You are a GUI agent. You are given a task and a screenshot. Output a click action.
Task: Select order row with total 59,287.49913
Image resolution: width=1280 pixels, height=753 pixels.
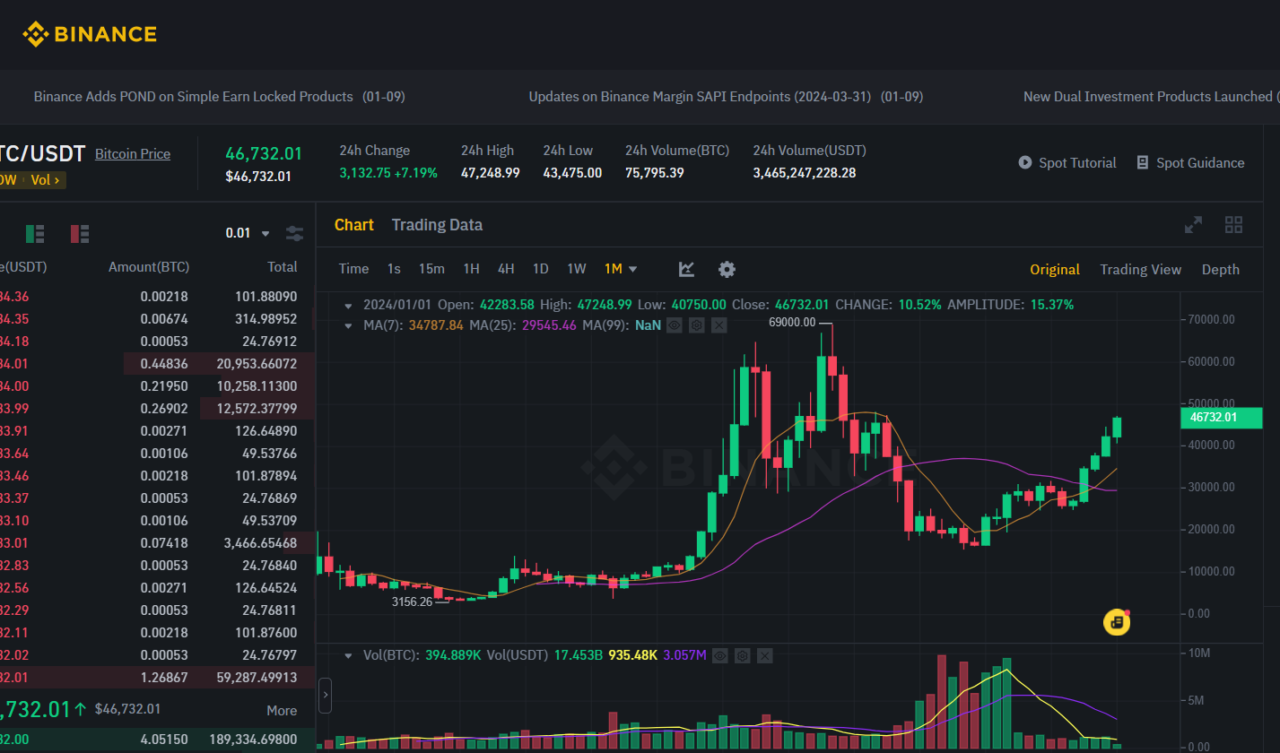click(158, 677)
